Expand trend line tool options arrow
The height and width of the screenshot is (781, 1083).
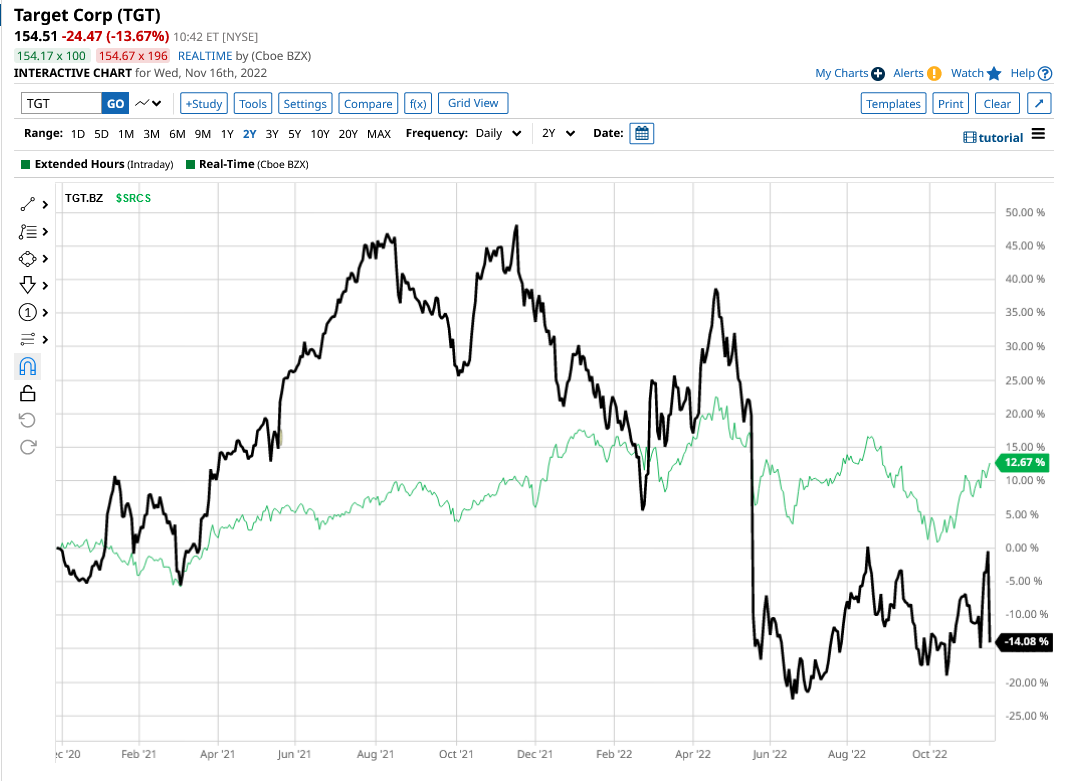[x=46, y=204]
